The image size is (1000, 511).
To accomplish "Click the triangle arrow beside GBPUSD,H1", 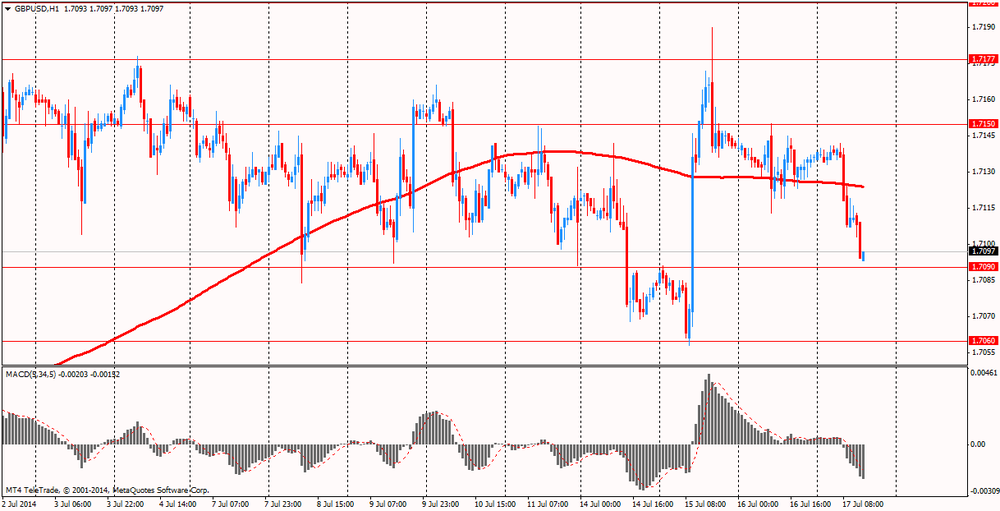I will click(x=7, y=8).
